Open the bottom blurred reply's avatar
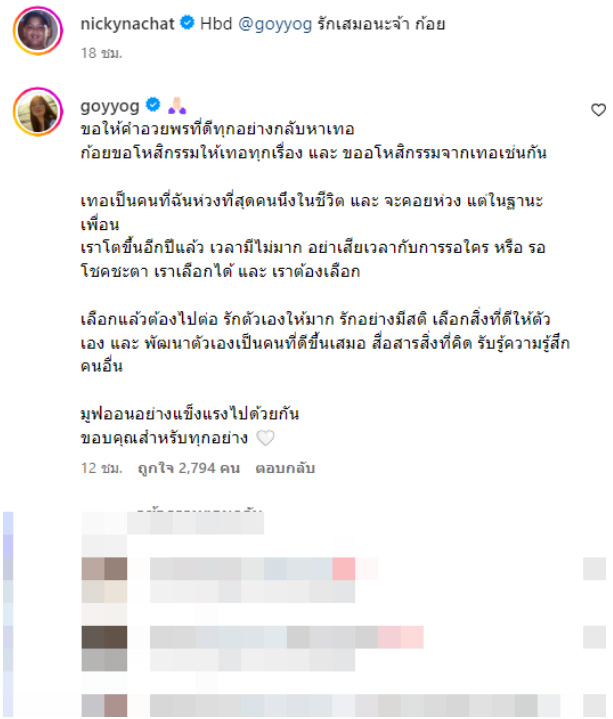 click(x=105, y=706)
